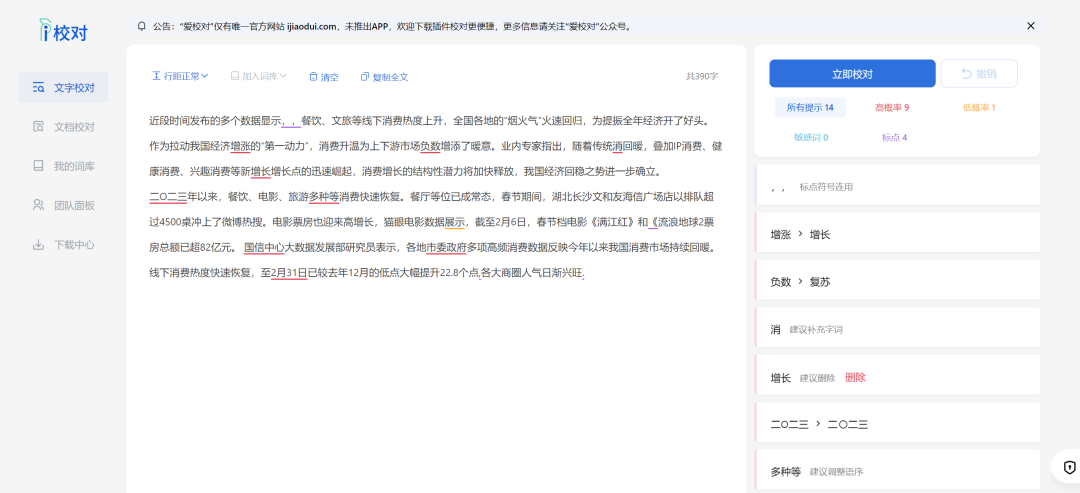The image size is (1080, 493).
Task: Close the announcement banner
Action: (1031, 26)
